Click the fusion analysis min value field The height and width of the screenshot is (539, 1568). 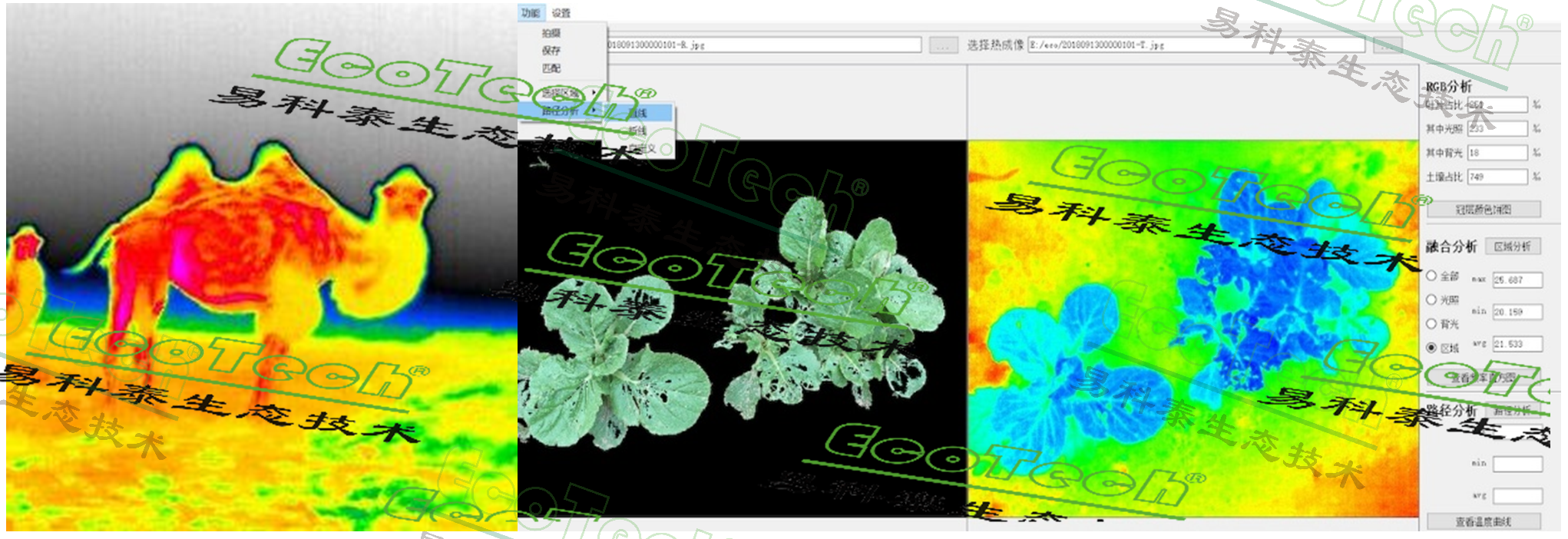[1517, 312]
